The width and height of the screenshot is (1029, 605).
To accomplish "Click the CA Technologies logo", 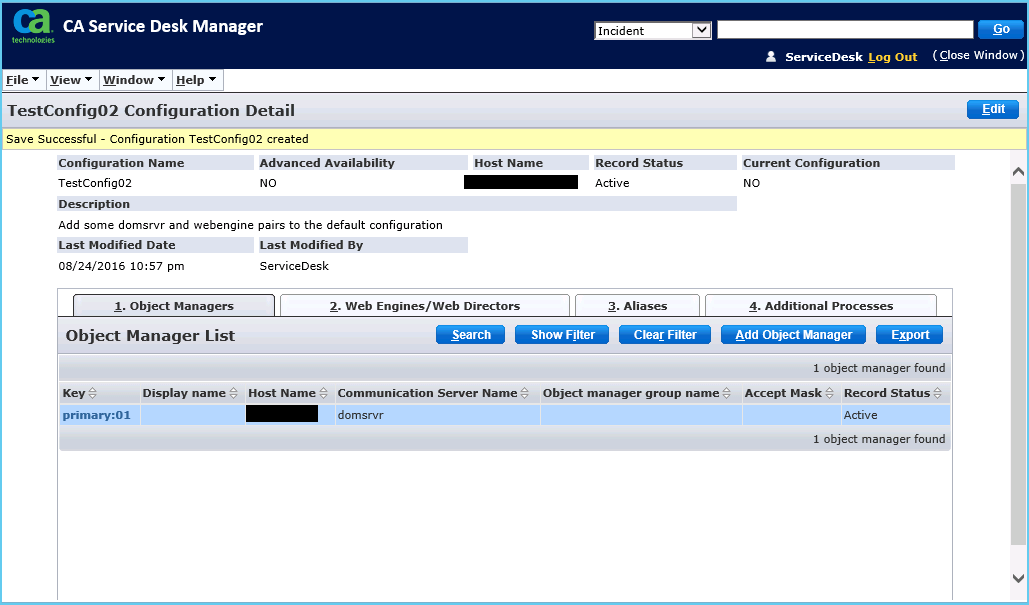I will pyautogui.click(x=33, y=27).
